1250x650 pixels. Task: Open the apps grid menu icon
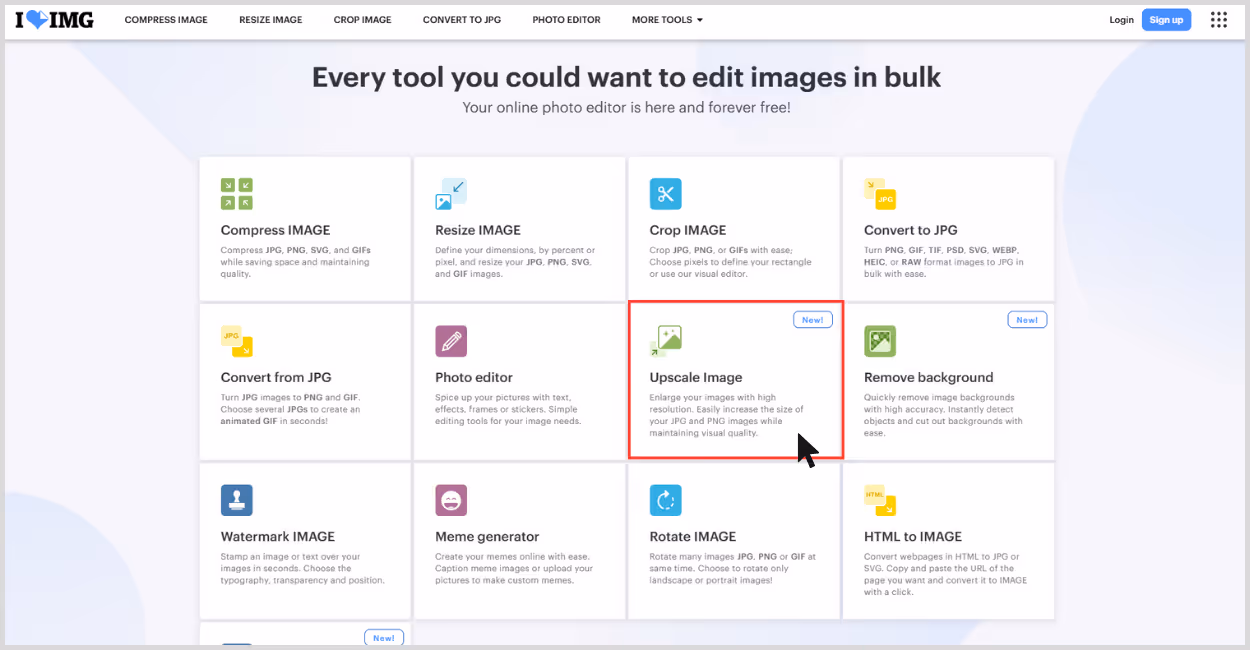[x=1218, y=20]
